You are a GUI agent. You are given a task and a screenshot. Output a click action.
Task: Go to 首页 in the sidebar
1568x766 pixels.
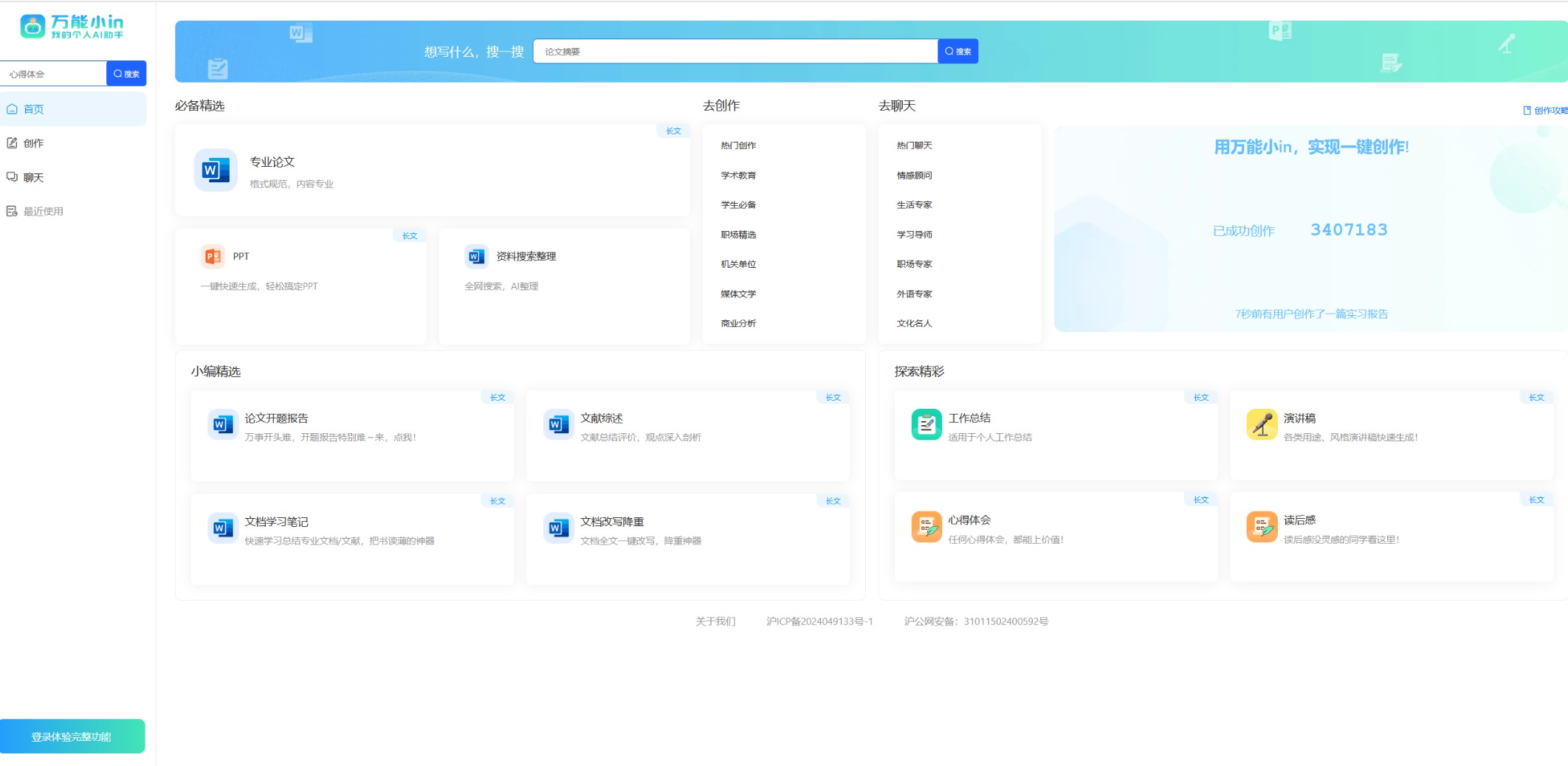[34, 109]
